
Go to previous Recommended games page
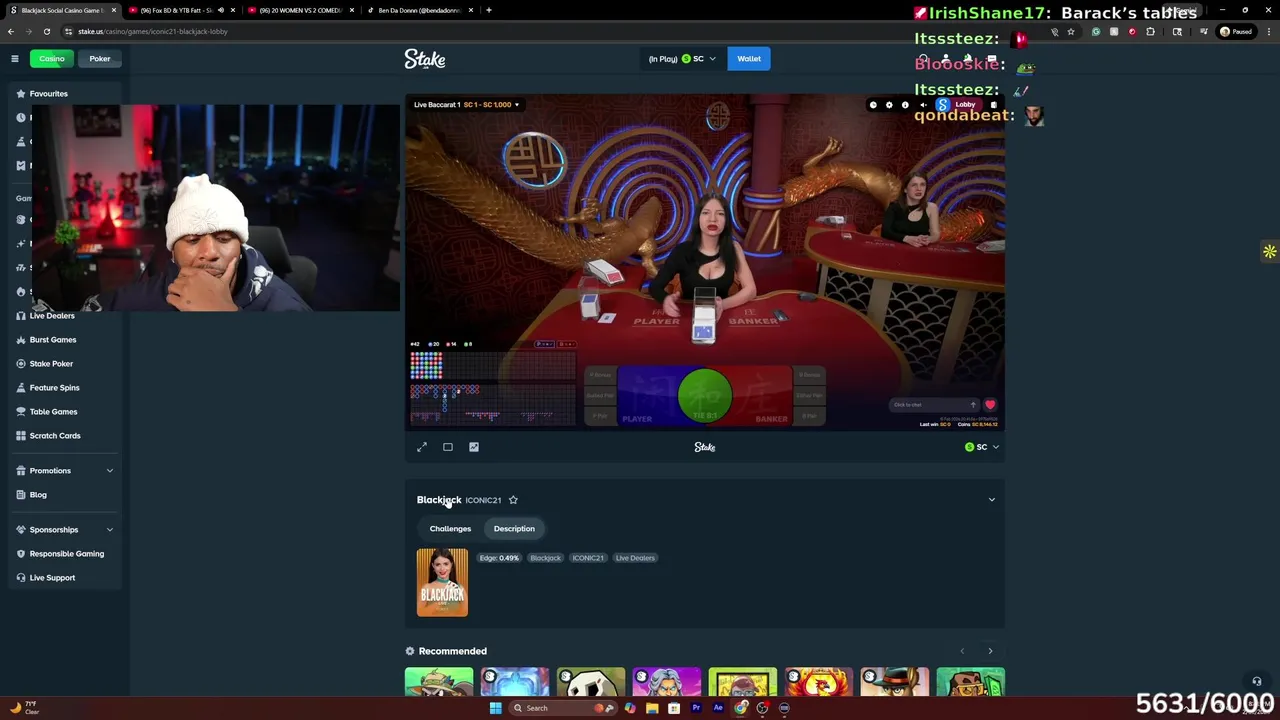pyautogui.click(x=962, y=651)
